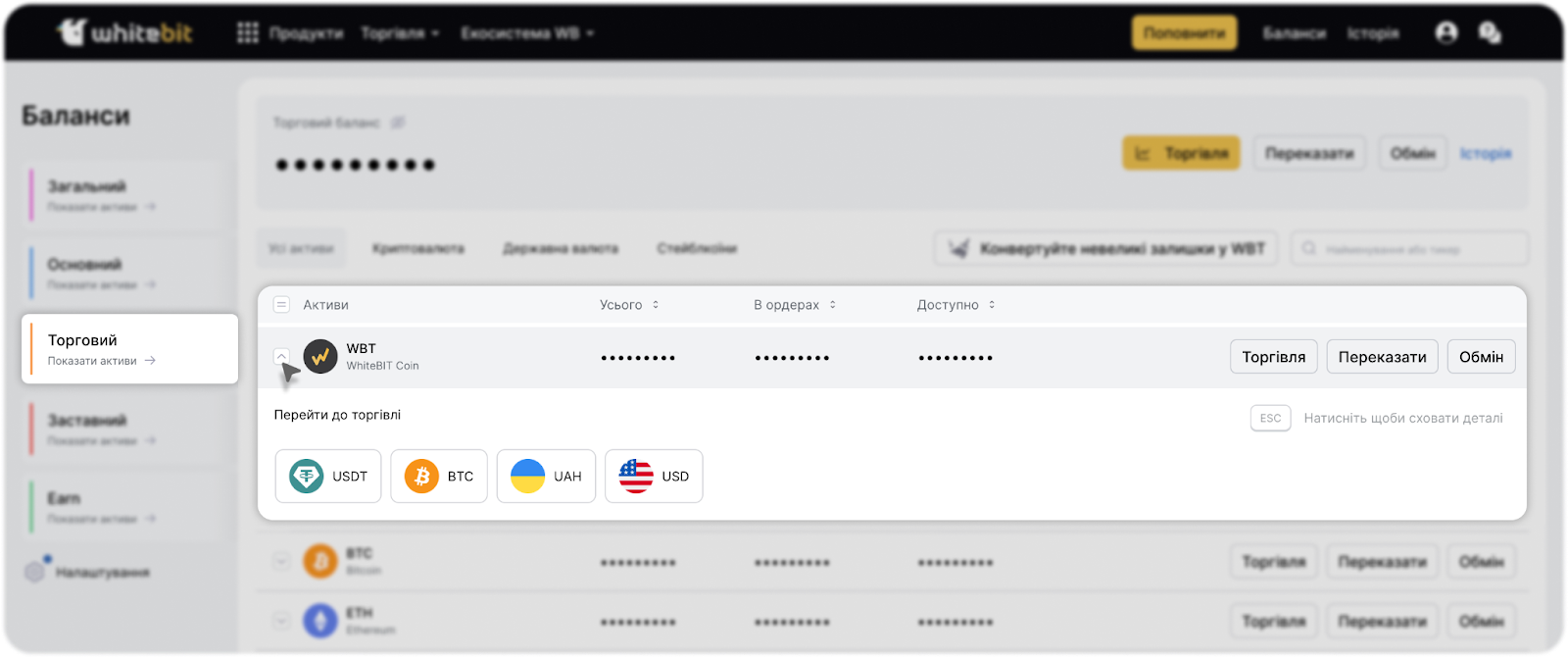Collapse the WBT row details
The image size is (1568, 658).
tap(281, 356)
